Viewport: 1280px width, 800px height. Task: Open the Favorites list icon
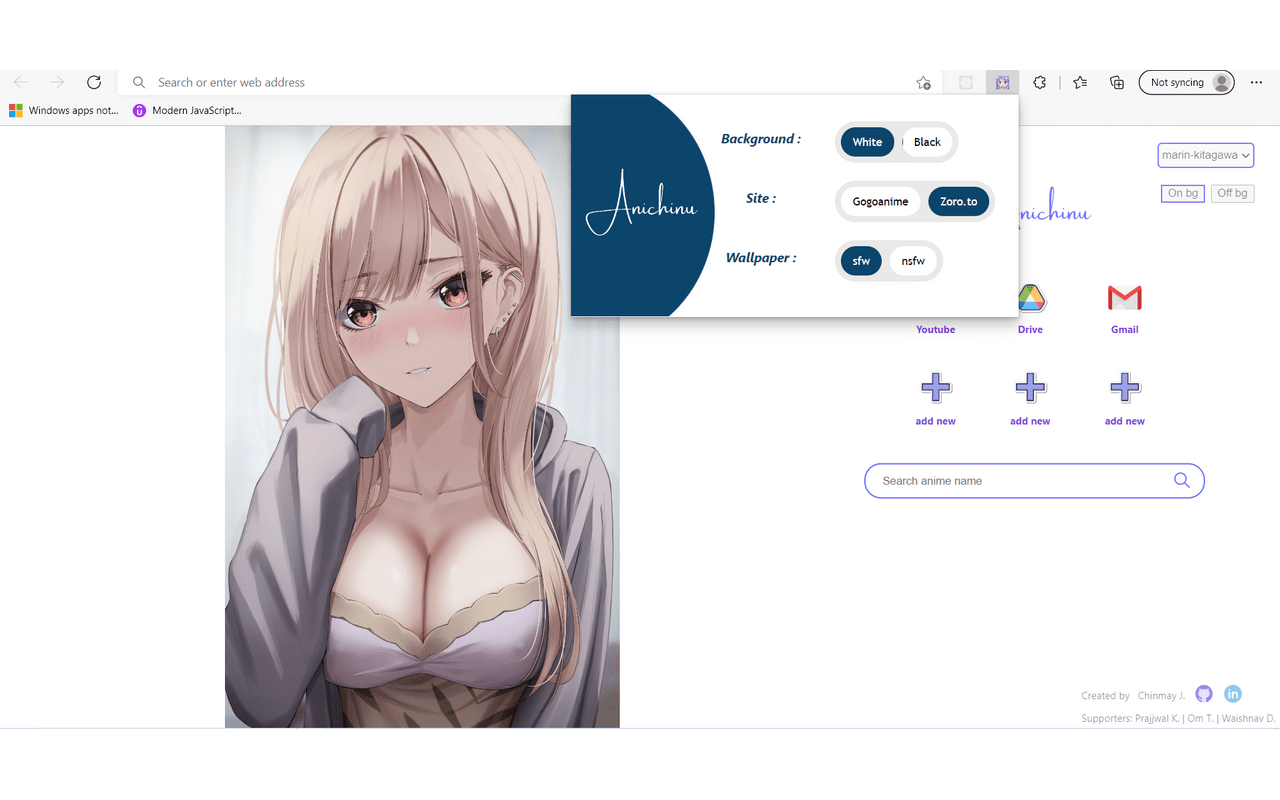coord(1080,83)
